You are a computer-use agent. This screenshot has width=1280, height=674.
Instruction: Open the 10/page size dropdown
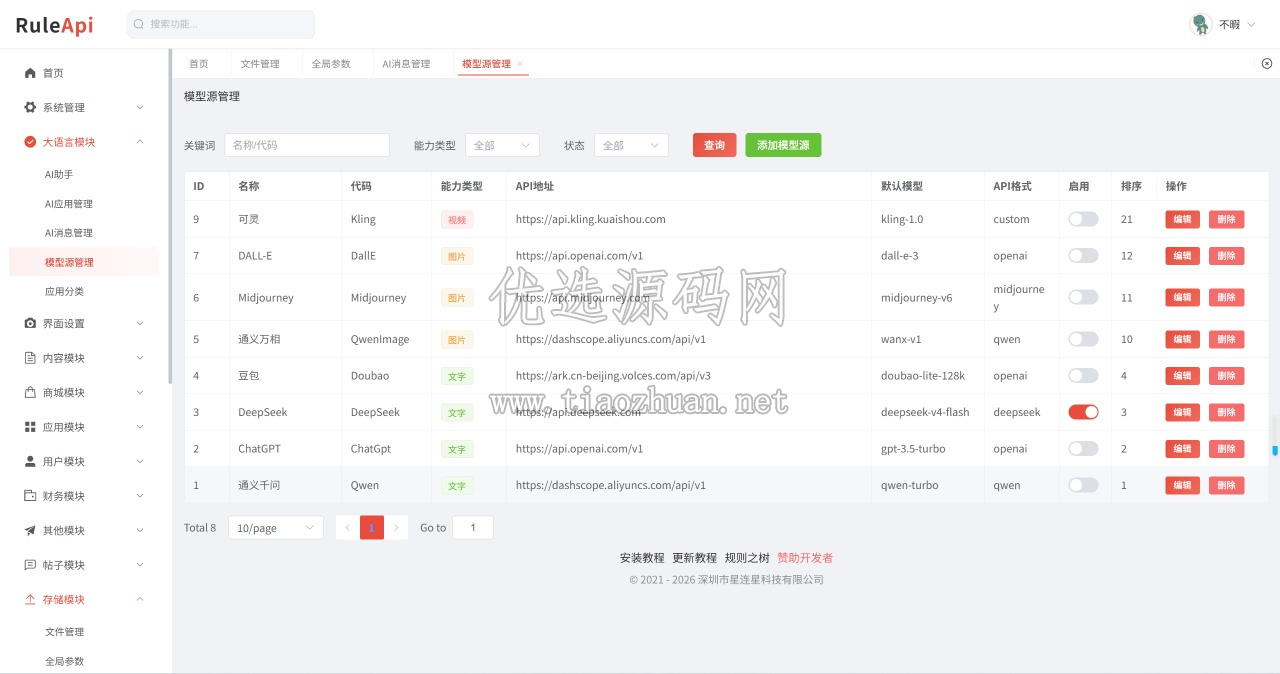click(x=276, y=527)
